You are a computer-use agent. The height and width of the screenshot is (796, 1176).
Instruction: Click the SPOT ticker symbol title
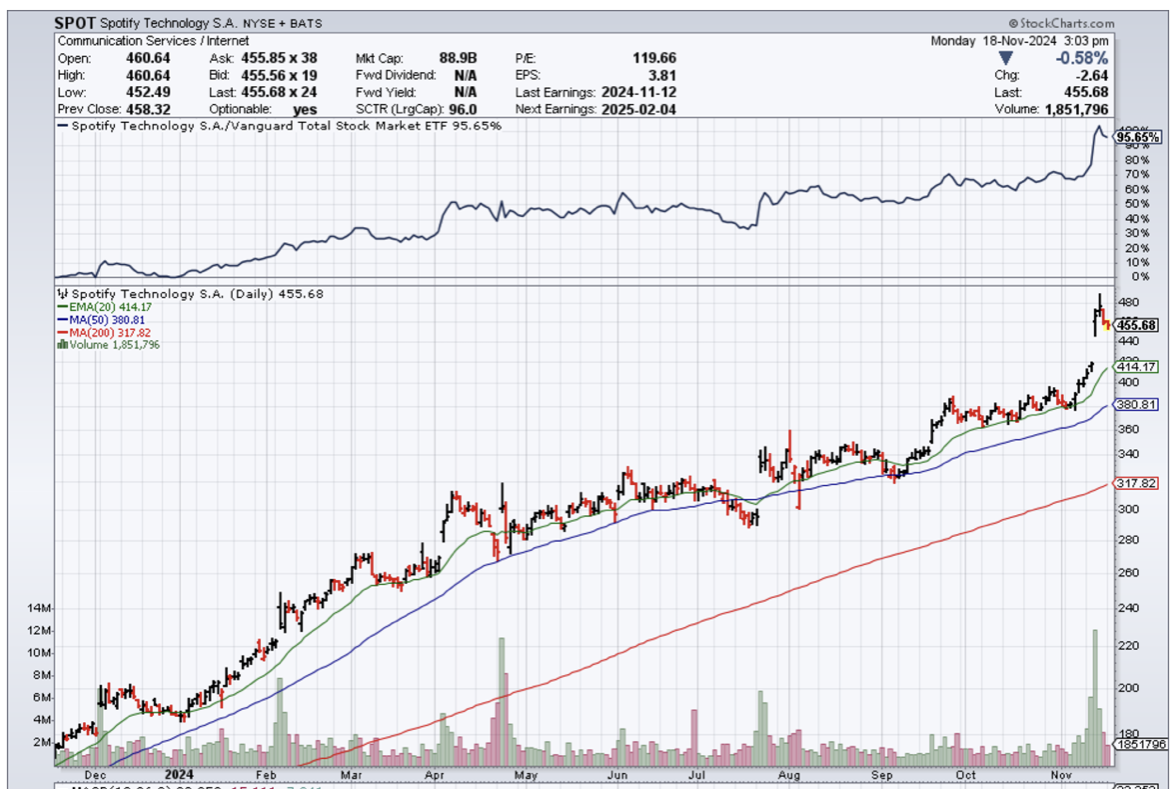point(76,22)
